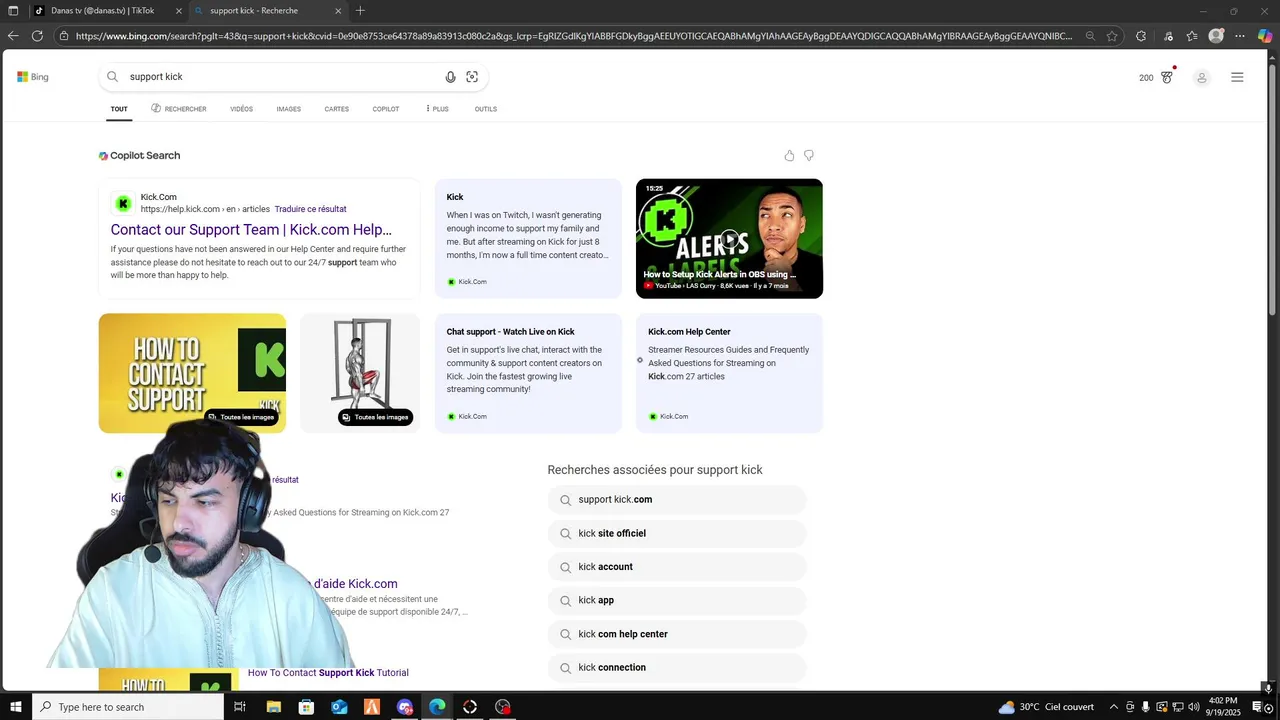Click the zoom-out magnifier in address bar
Image resolution: width=1280 pixels, height=720 pixels.
pyautogui.click(x=1092, y=36)
